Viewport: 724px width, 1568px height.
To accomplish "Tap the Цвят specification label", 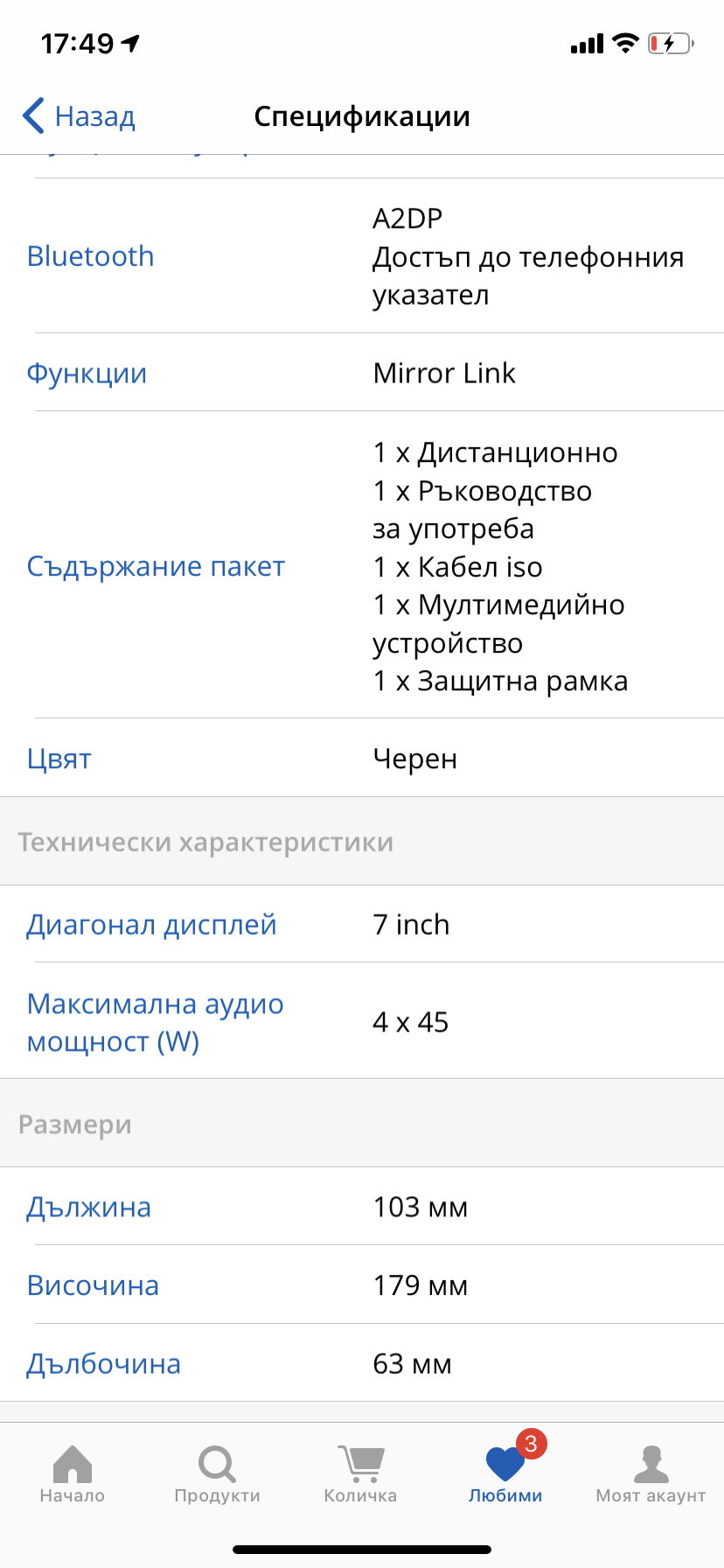I will [59, 759].
